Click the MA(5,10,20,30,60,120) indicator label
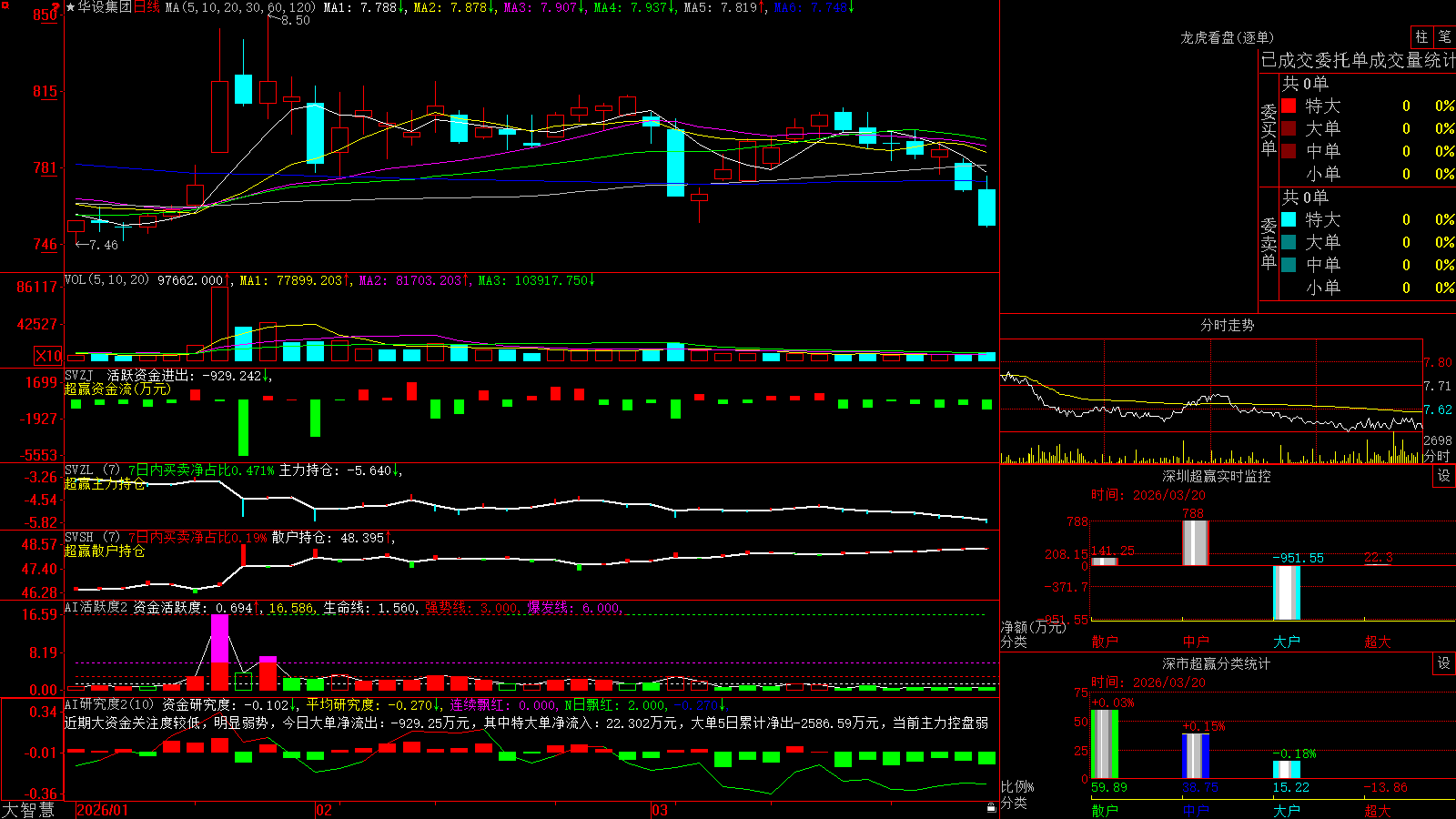Image resolution: width=1456 pixels, height=819 pixels. [241, 7]
